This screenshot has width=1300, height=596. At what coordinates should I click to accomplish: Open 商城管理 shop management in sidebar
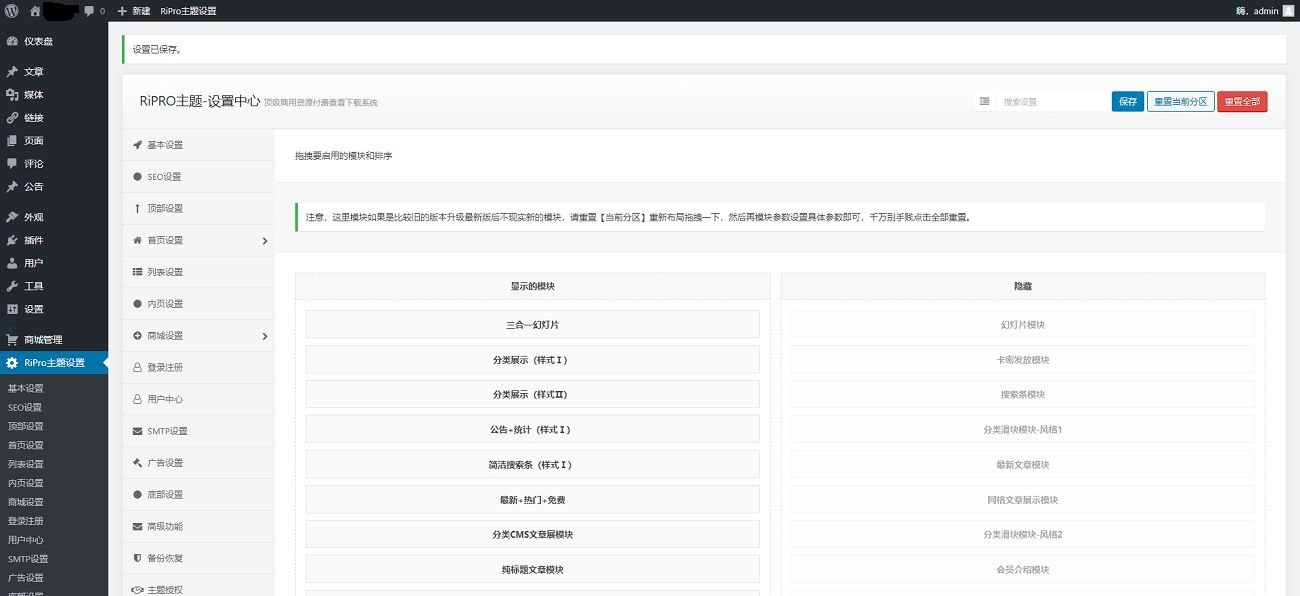pyautogui.click(x=54, y=340)
